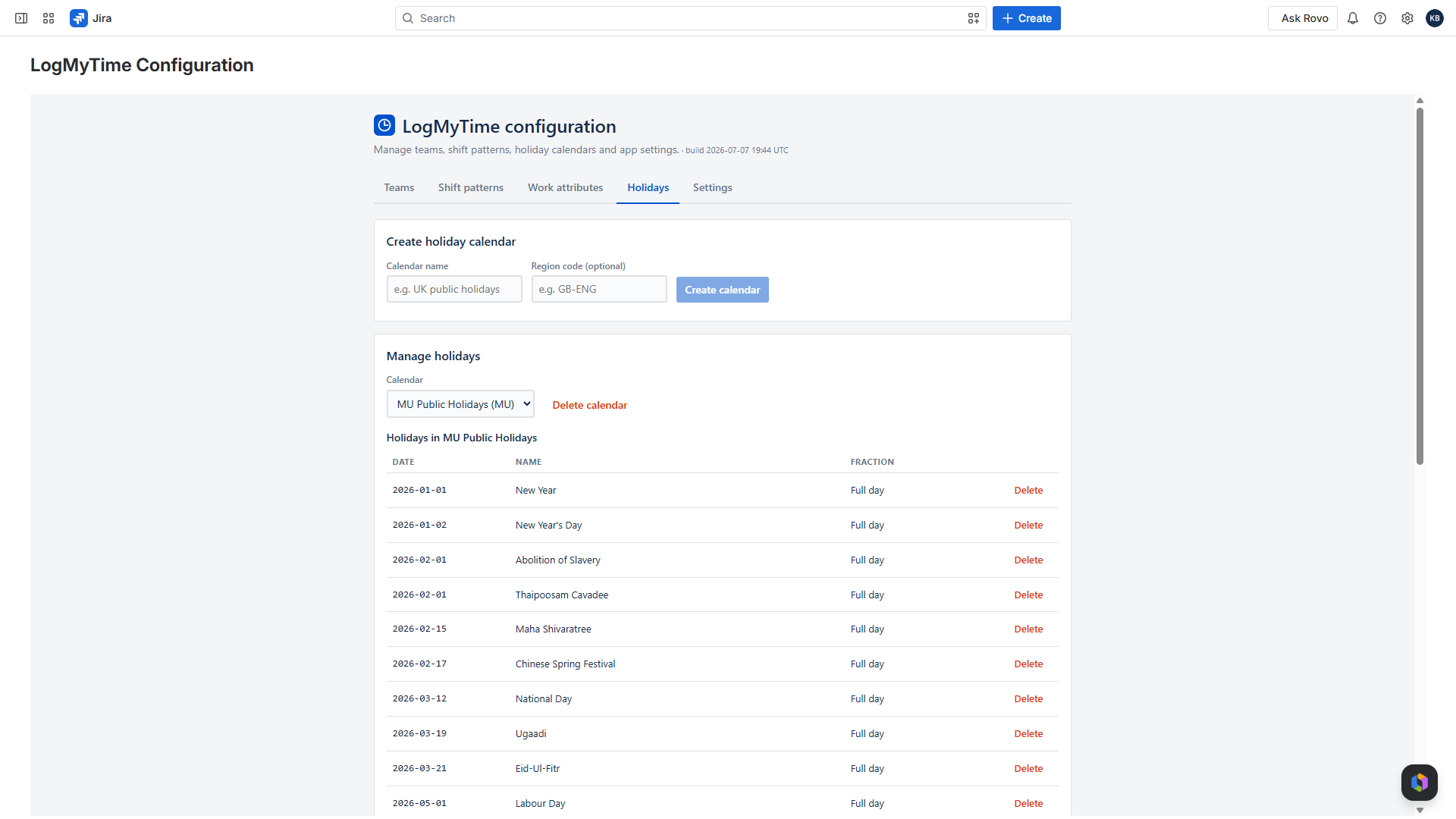1456x819 pixels.
Task: Click the vertical scrollbar thumb
Action: [1420, 286]
